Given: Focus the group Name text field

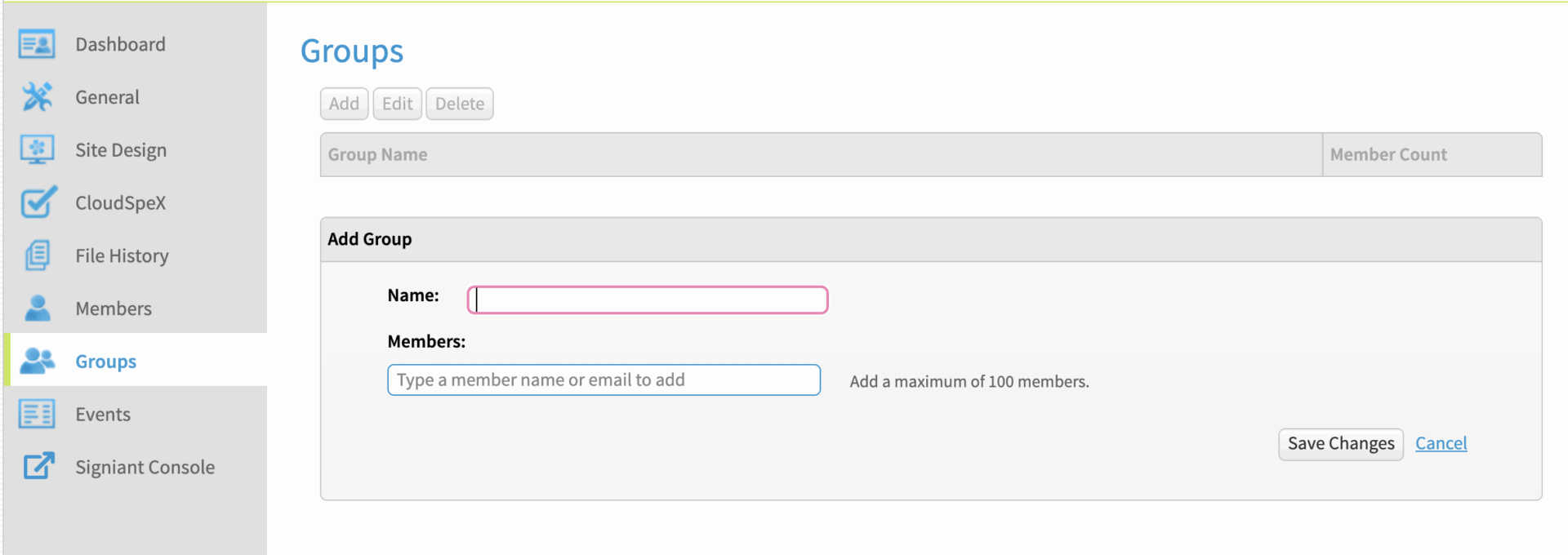Looking at the screenshot, I should [x=648, y=300].
